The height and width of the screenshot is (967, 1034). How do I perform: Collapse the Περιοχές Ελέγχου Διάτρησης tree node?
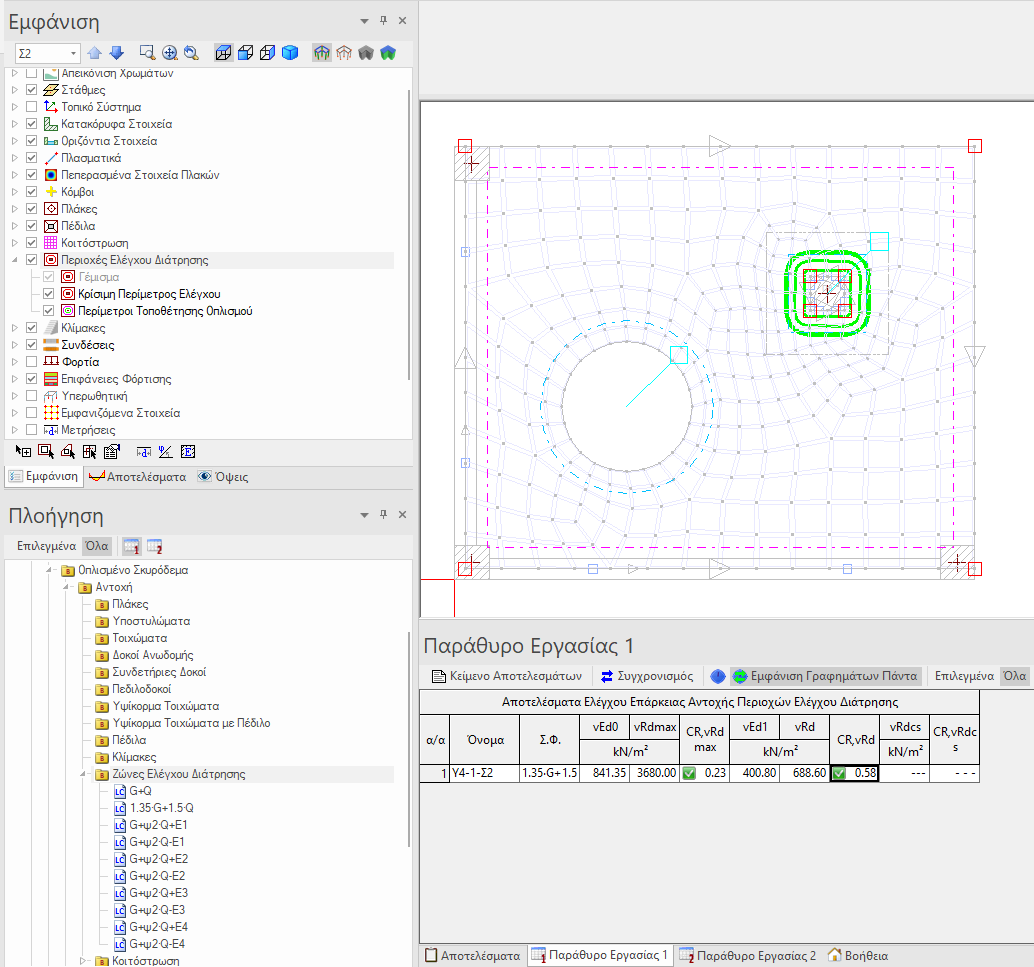point(14,260)
